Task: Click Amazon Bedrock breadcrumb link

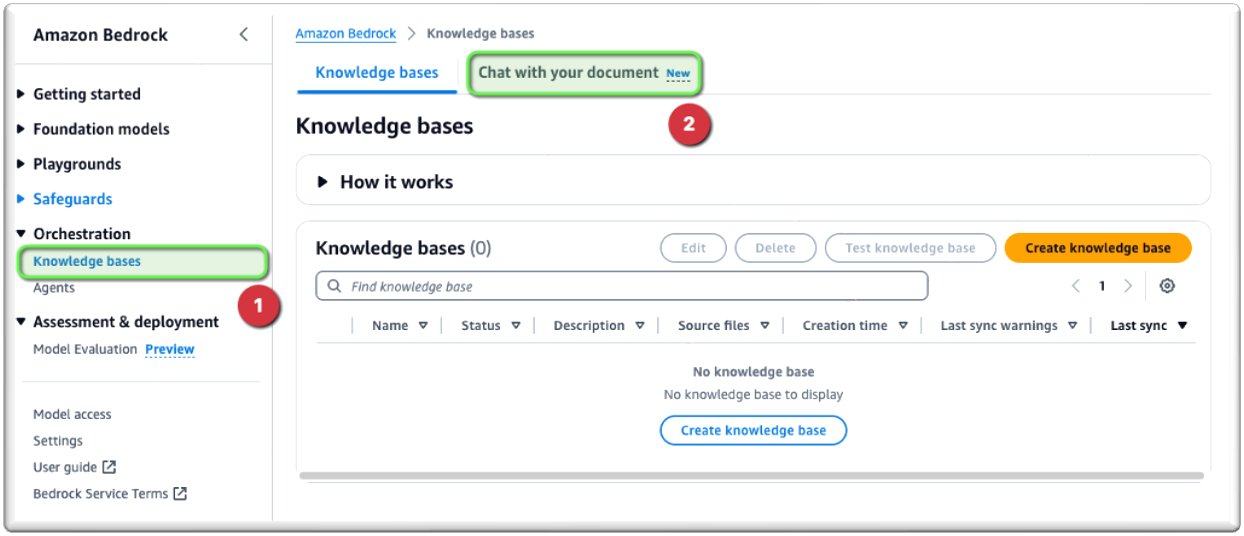Action: coord(346,33)
